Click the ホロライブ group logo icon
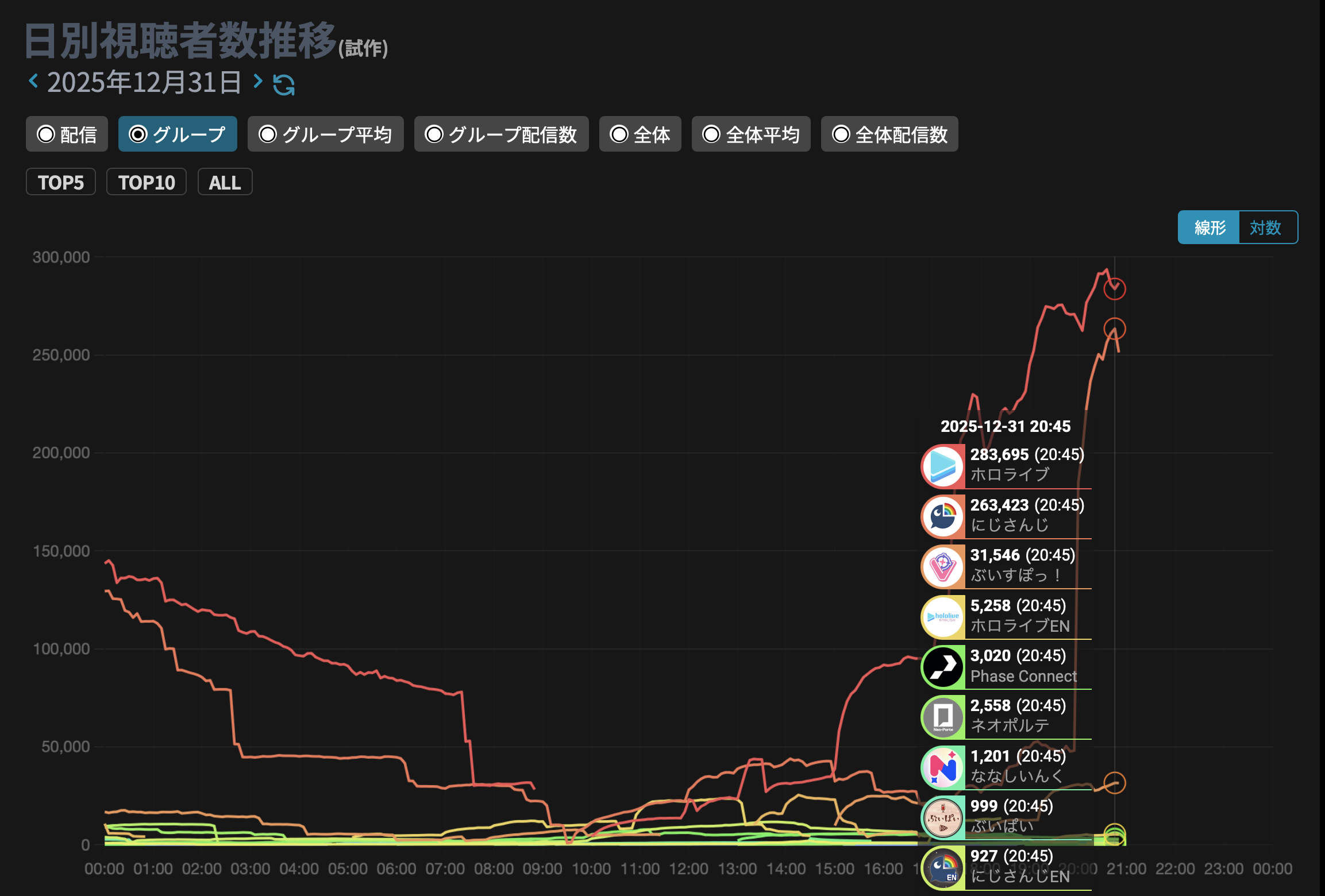Image resolution: width=1325 pixels, height=896 pixels. (943, 466)
